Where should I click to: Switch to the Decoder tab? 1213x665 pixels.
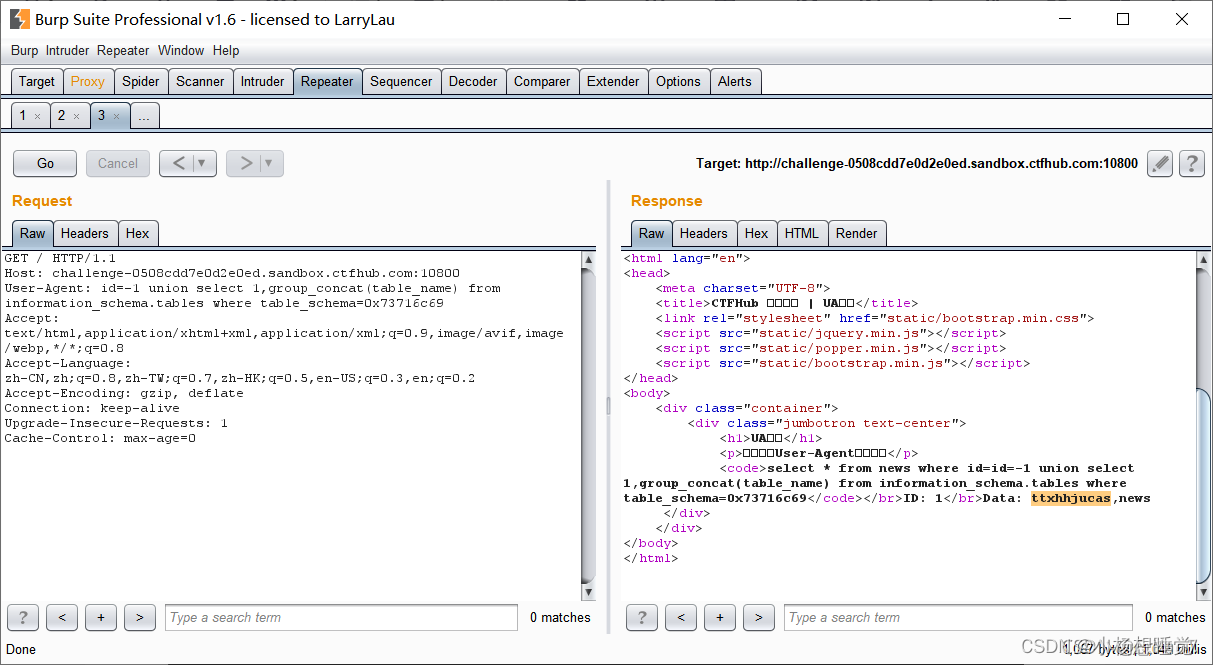(473, 82)
